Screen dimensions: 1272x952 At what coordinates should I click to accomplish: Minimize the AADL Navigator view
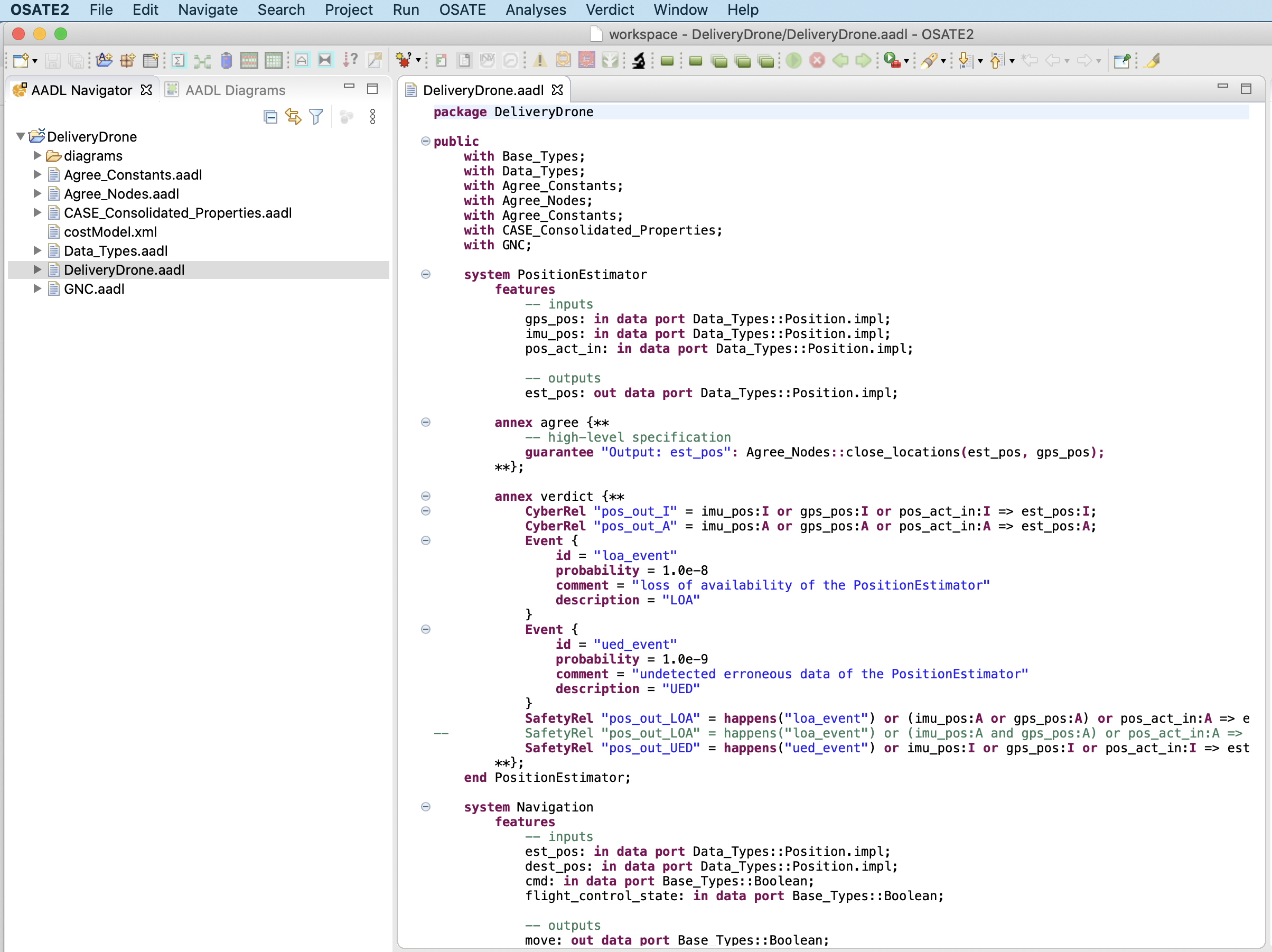(349, 86)
